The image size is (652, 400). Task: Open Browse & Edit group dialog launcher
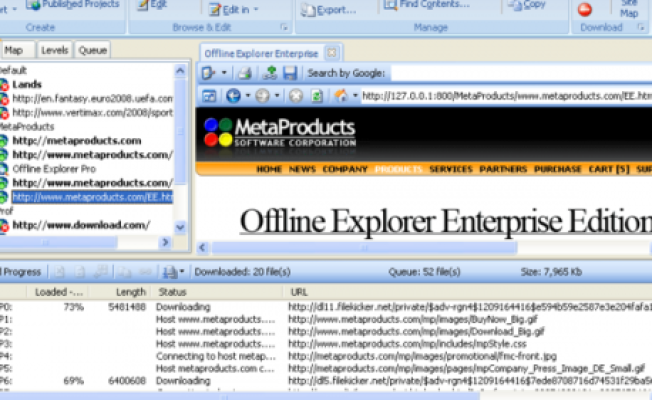pyautogui.click(x=284, y=27)
